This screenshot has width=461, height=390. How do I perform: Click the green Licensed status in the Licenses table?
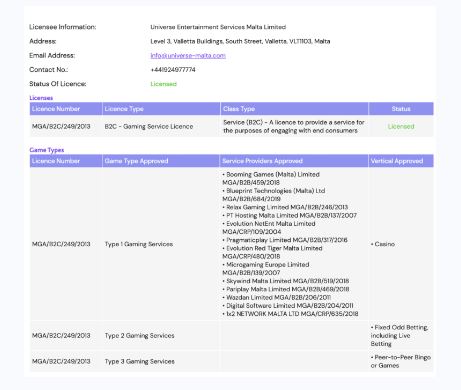[x=401, y=126]
